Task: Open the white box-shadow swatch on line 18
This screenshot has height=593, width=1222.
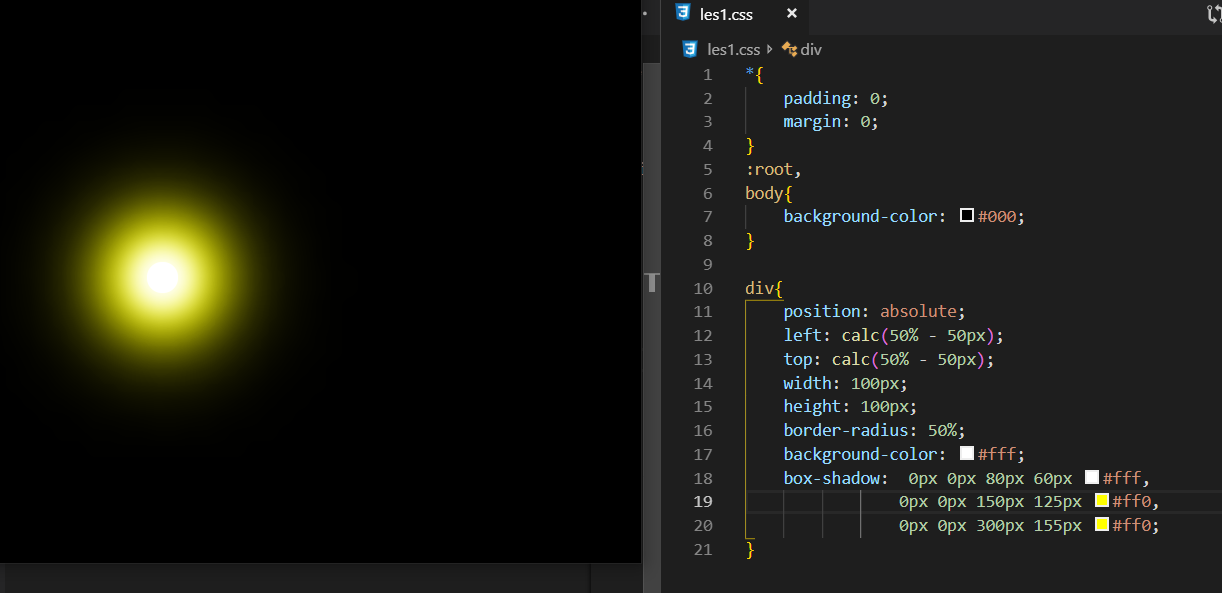Action: (1092, 478)
